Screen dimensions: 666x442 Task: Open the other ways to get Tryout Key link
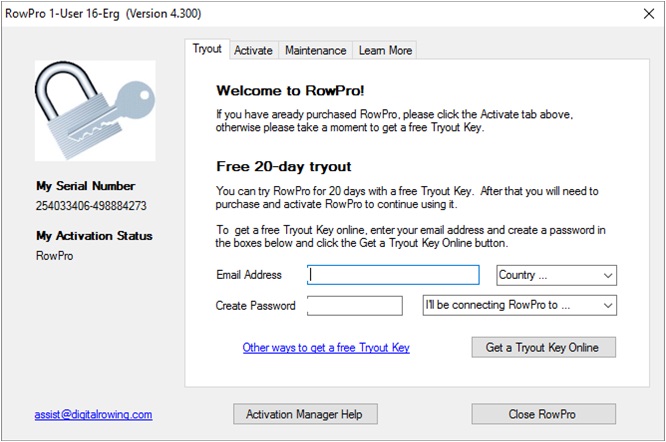tap(326, 348)
